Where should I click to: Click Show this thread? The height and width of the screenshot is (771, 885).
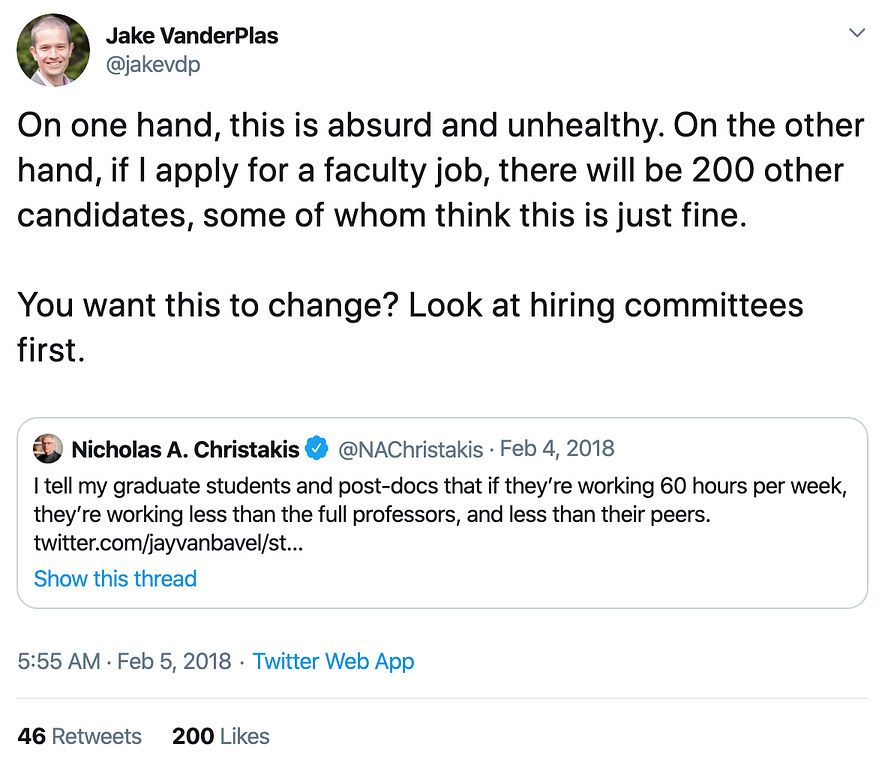tap(115, 578)
